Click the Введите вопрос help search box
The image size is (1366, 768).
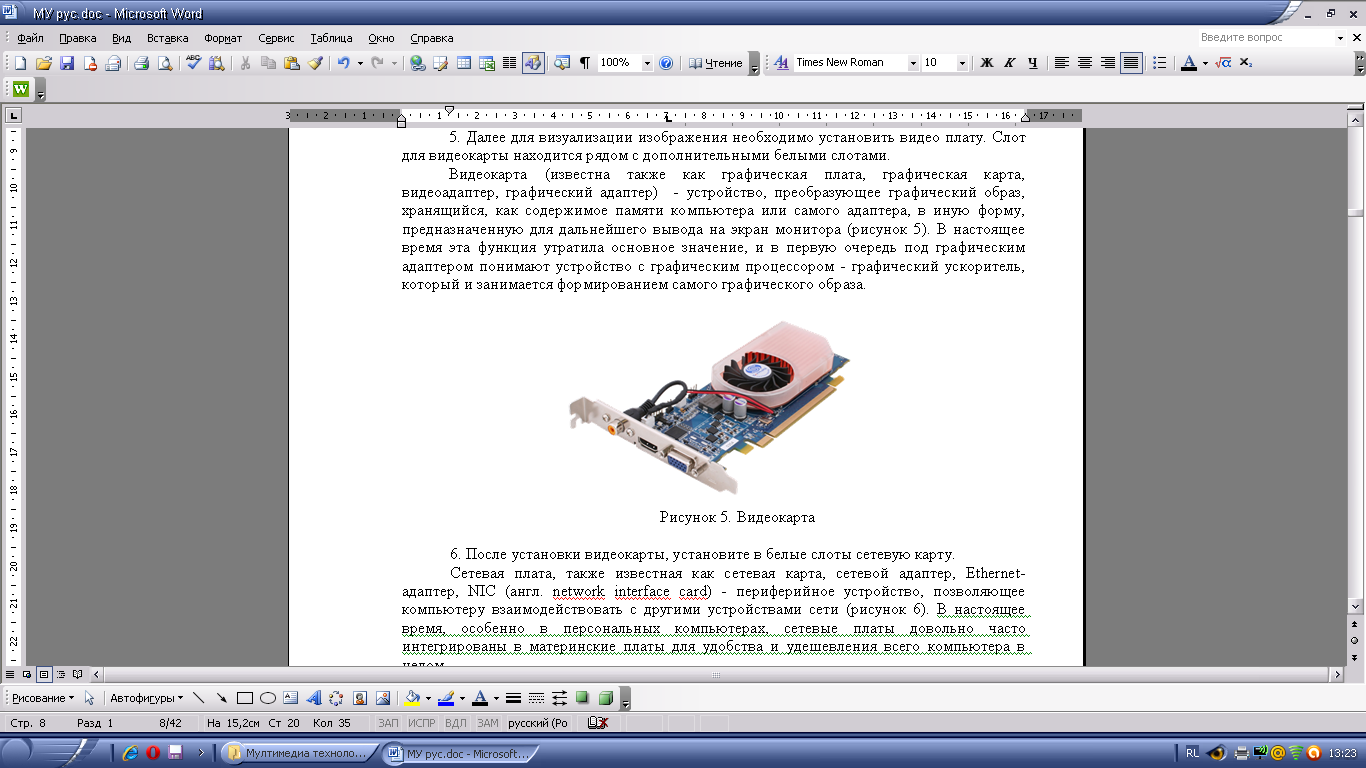point(1265,38)
